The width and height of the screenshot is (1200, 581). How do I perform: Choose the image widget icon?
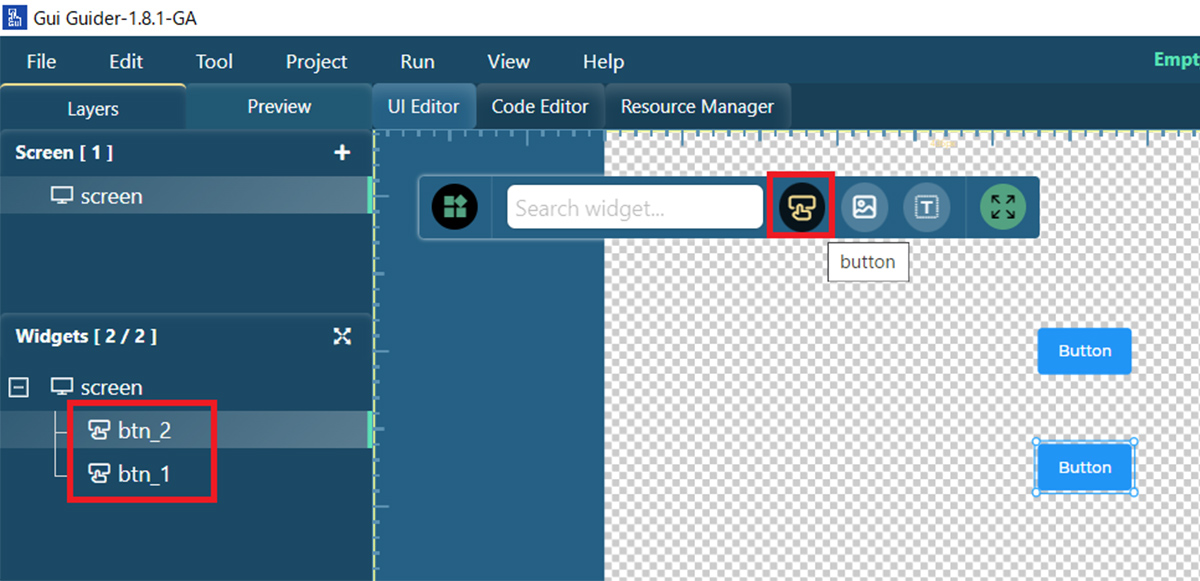pos(864,207)
